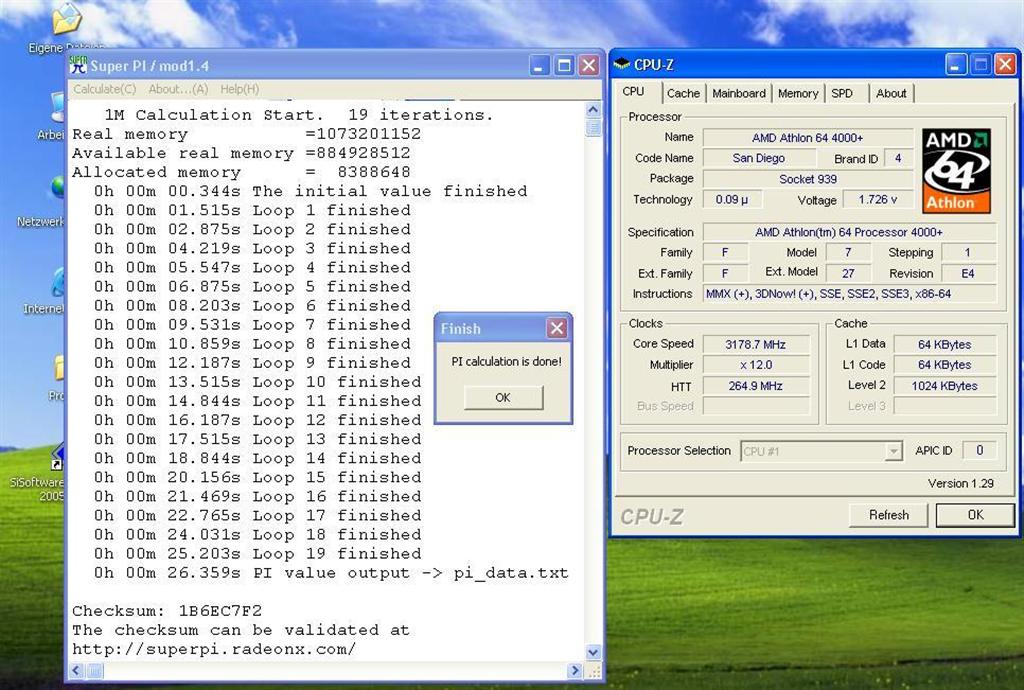Image resolution: width=1024 pixels, height=690 pixels.
Task: Click the Brand ID value 4
Action: (898, 158)
